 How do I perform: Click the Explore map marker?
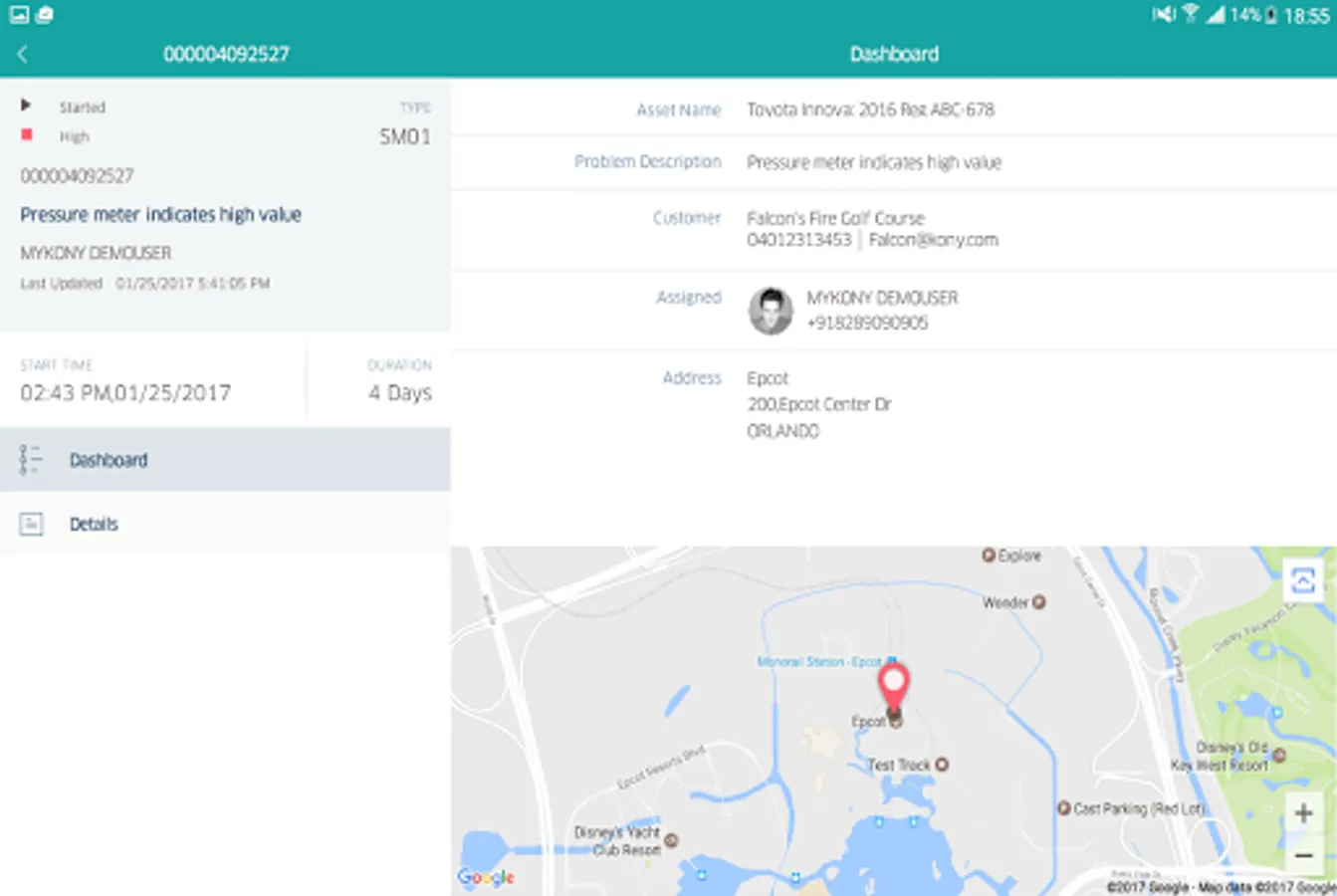click(989, 556)
